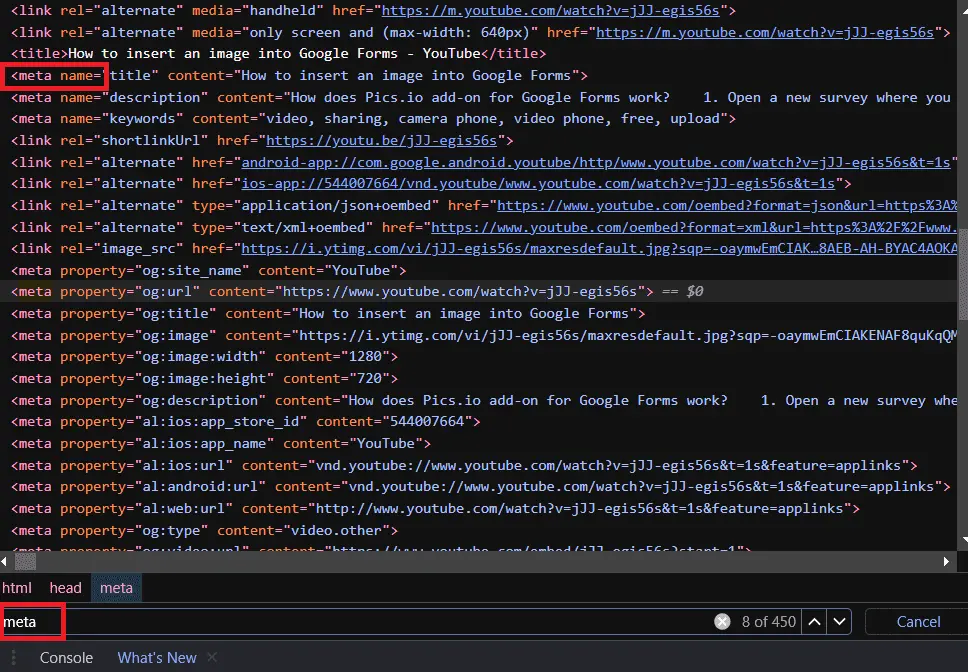The width and height of the screenshot is (968, 672).
Task: Go to next search result arrow
Action: click(839, 621)
